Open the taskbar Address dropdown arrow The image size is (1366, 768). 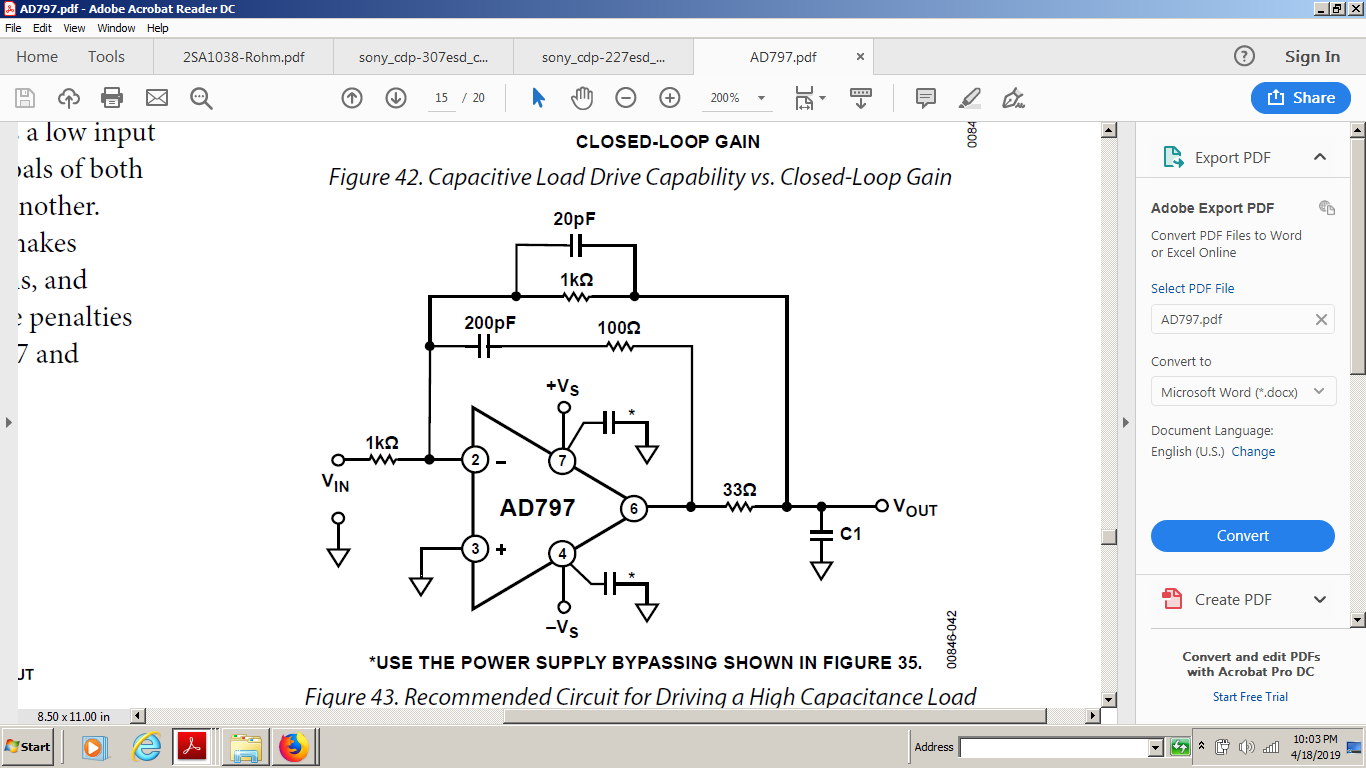[1156, 747]
